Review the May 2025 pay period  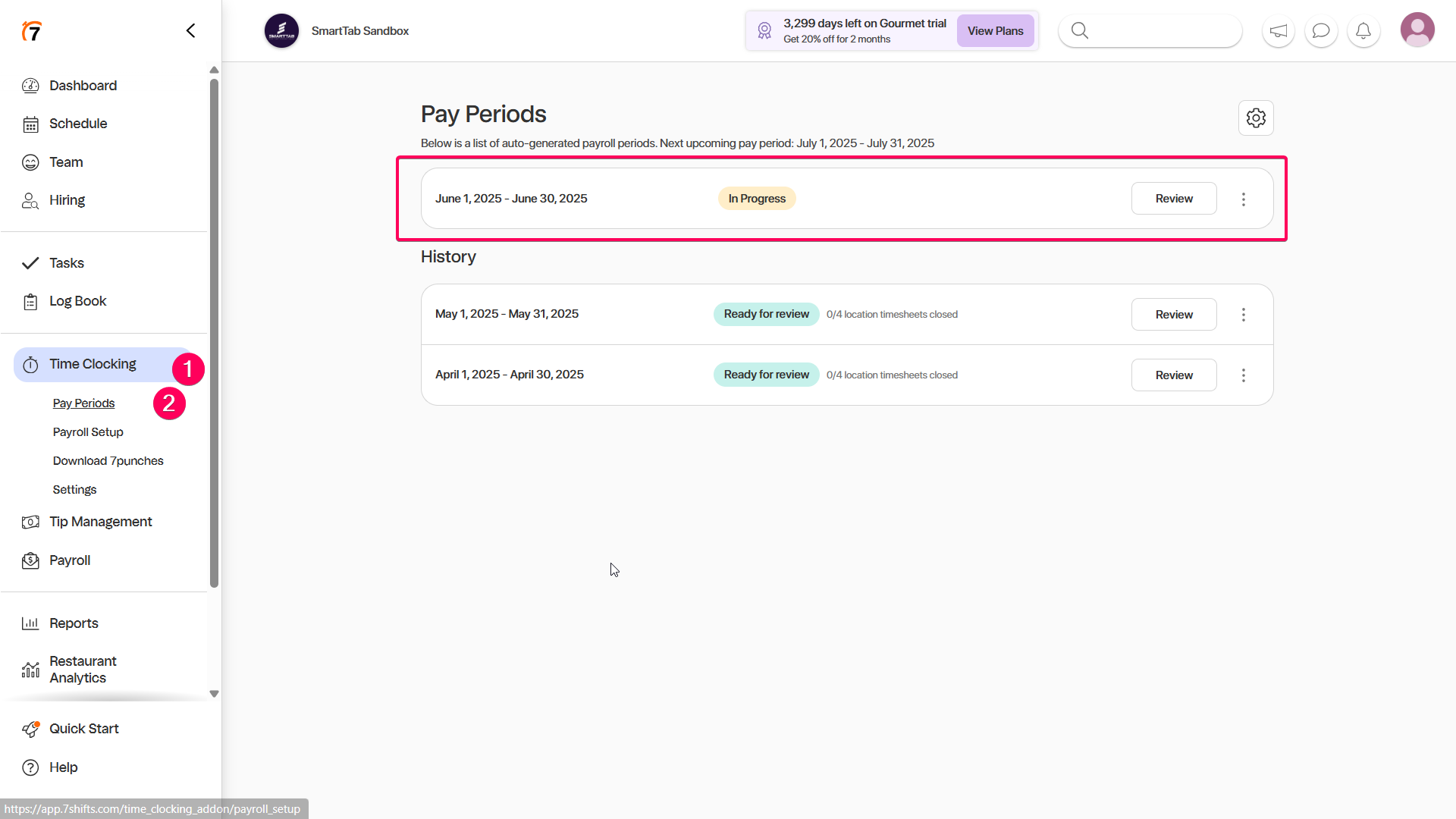1173,315
